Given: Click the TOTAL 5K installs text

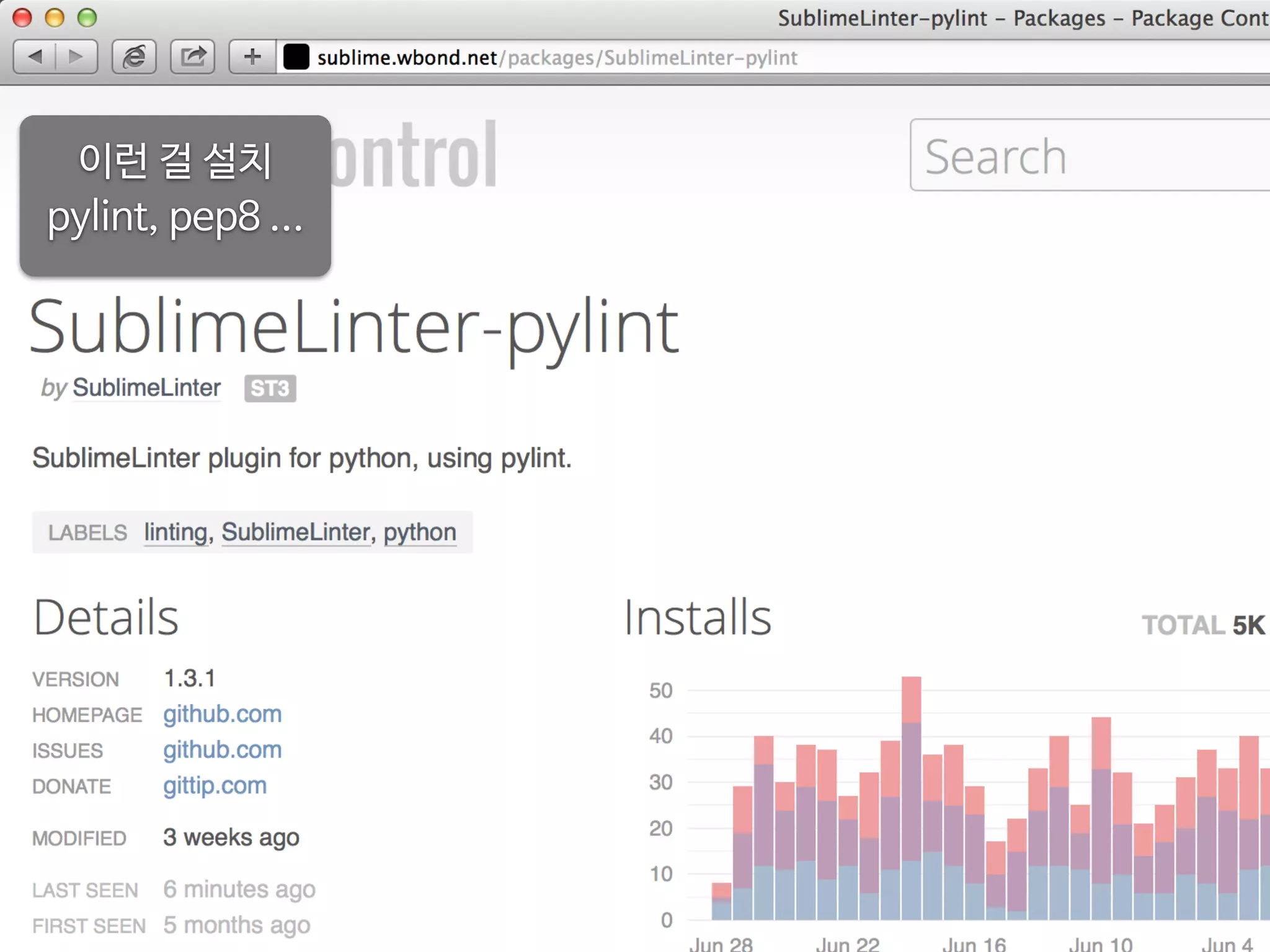Looking at the screenshot, I should coord(1203,625).
